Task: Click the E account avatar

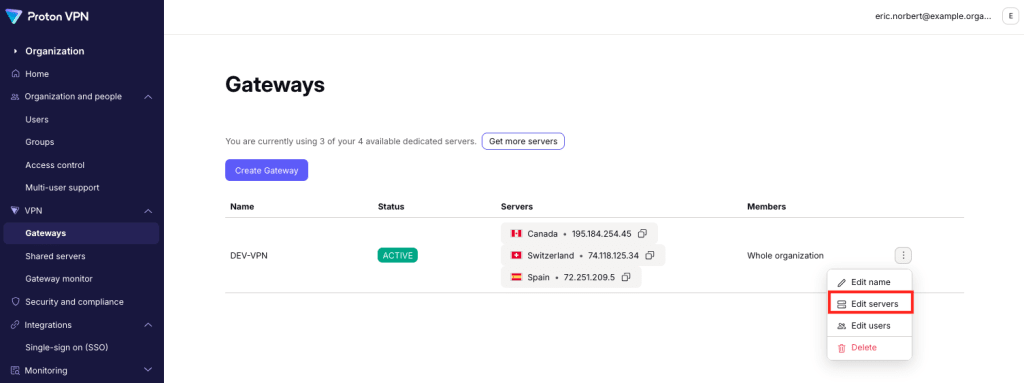Action: click(1011, 17)
